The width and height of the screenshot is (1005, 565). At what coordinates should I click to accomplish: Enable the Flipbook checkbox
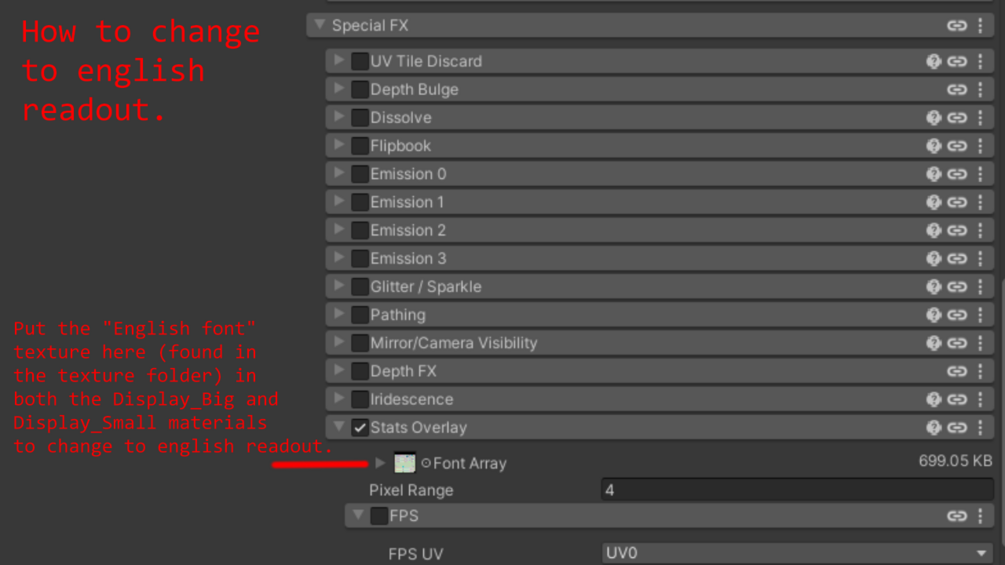360,146
